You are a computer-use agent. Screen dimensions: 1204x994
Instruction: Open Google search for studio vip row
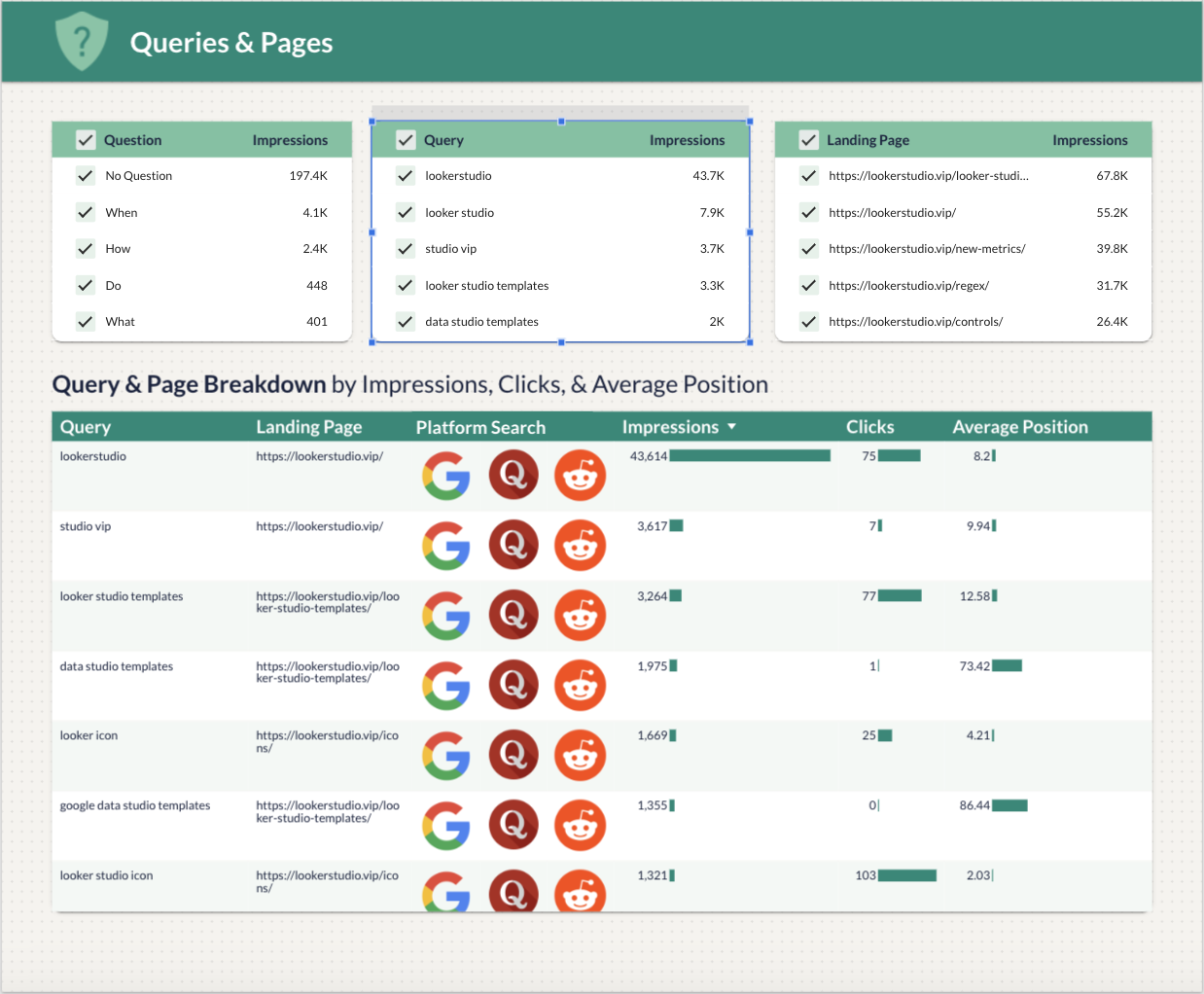point(446,546)
